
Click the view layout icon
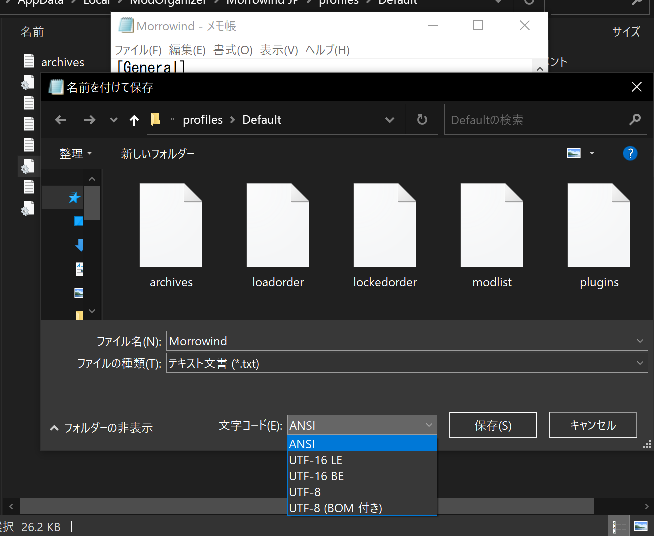574,153
